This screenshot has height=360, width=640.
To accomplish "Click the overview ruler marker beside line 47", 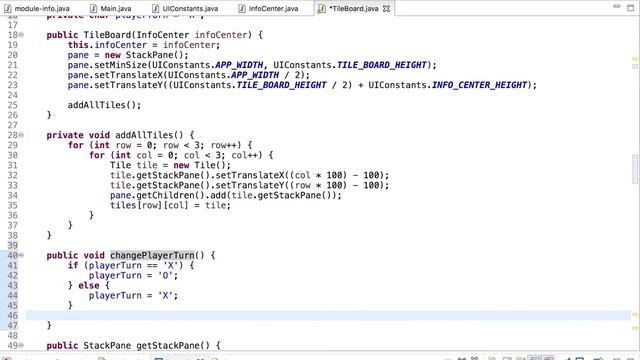I will [635, 328].
